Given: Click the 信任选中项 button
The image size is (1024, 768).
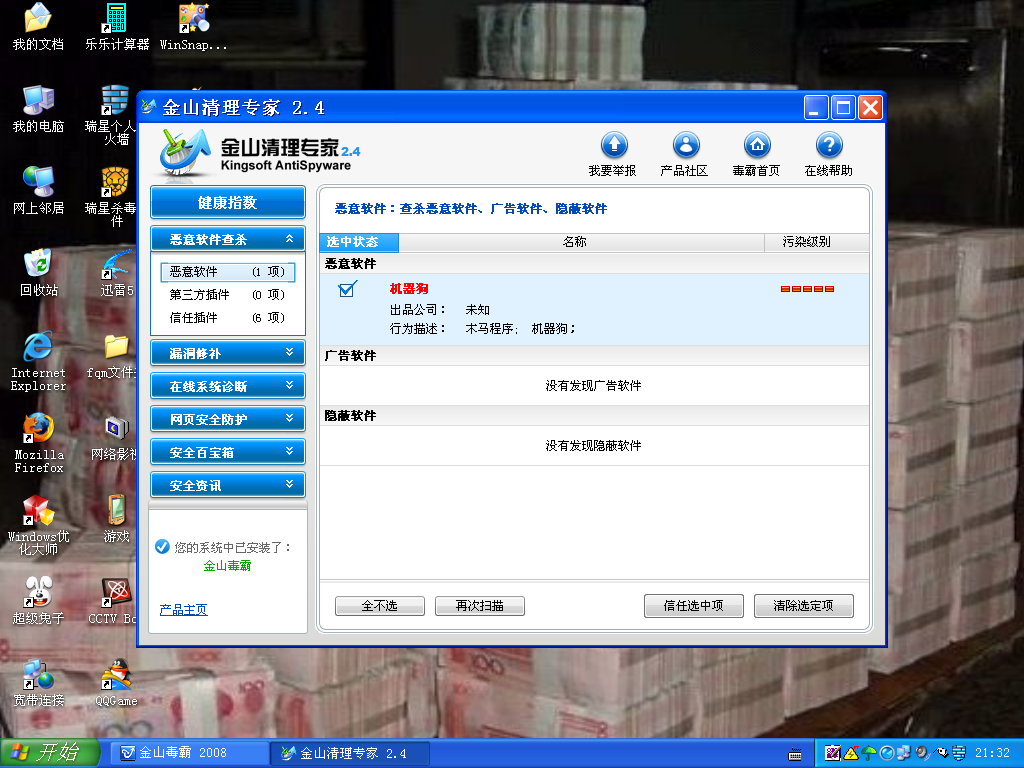Looking at the screenshot, I should pyautogui.click(x=694, y=606).
